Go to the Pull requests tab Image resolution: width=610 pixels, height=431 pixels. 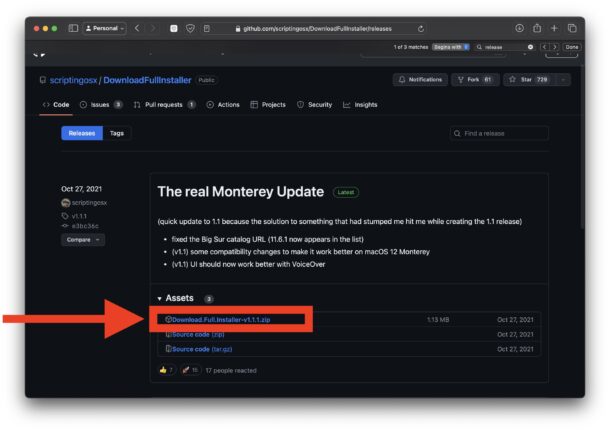[164, 104]
